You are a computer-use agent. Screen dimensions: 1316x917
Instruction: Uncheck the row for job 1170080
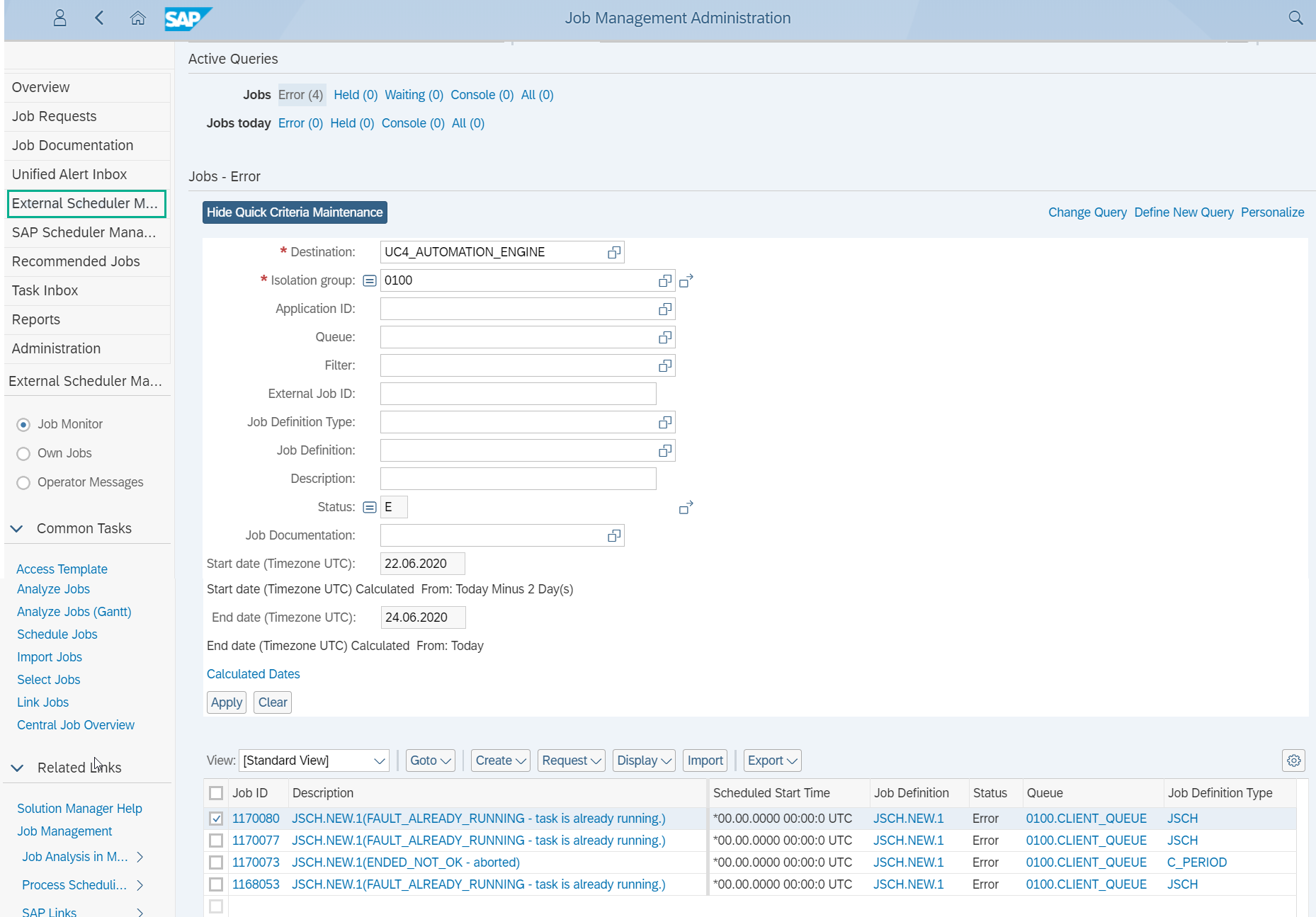tap(216, 819)
